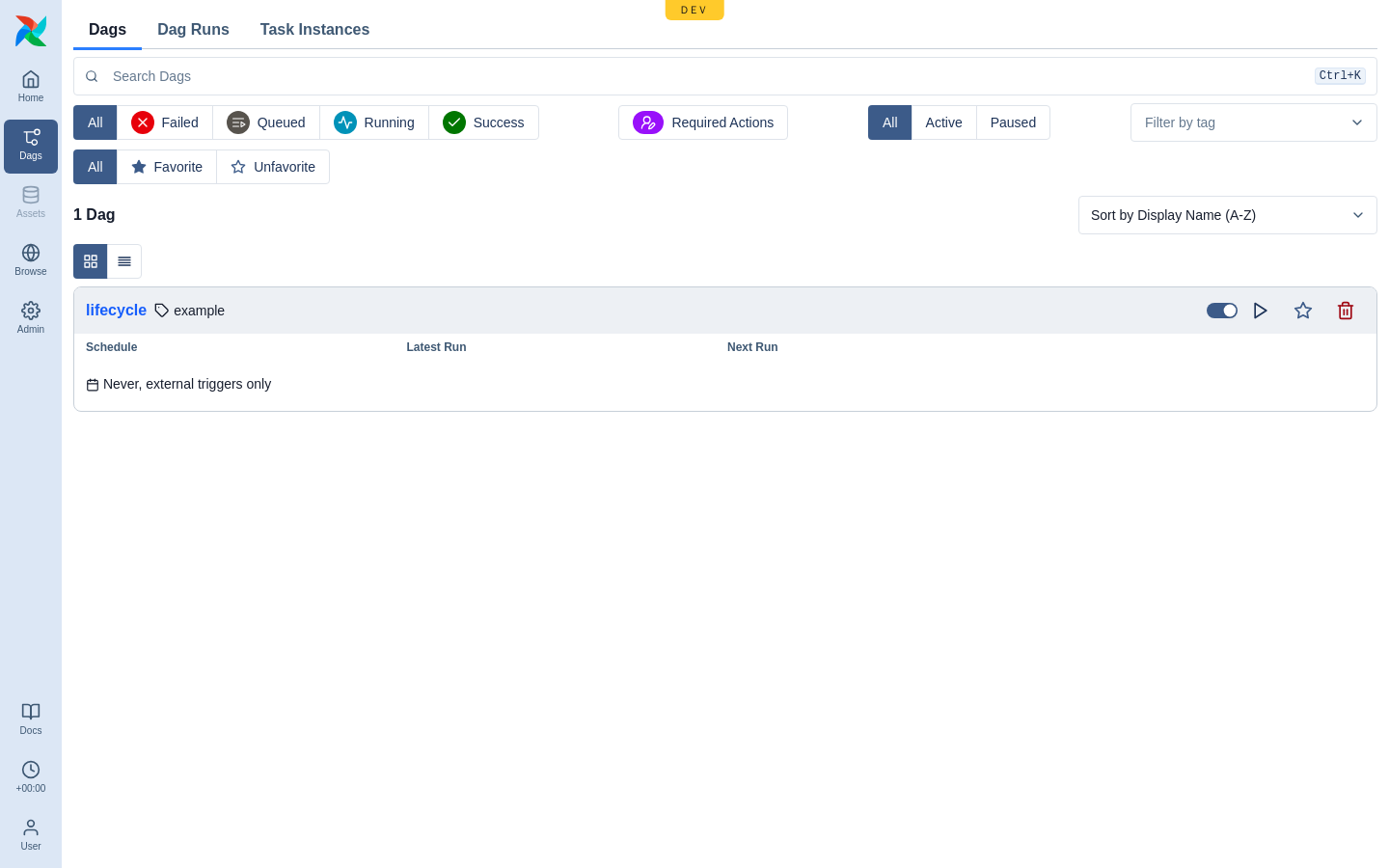Image resolution: width=1389 pixels, height=868 pixels.
Task: Focus the Search Dags field
Action: [725, 76]
